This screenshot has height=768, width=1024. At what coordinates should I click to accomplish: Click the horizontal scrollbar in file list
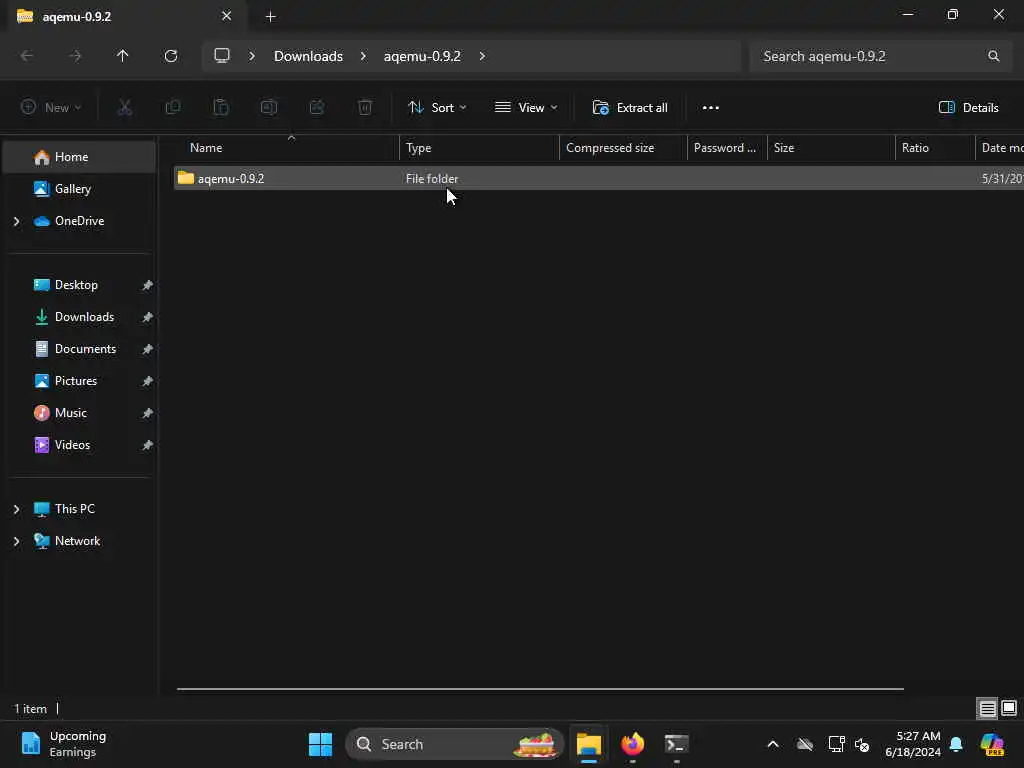(540, 689)
